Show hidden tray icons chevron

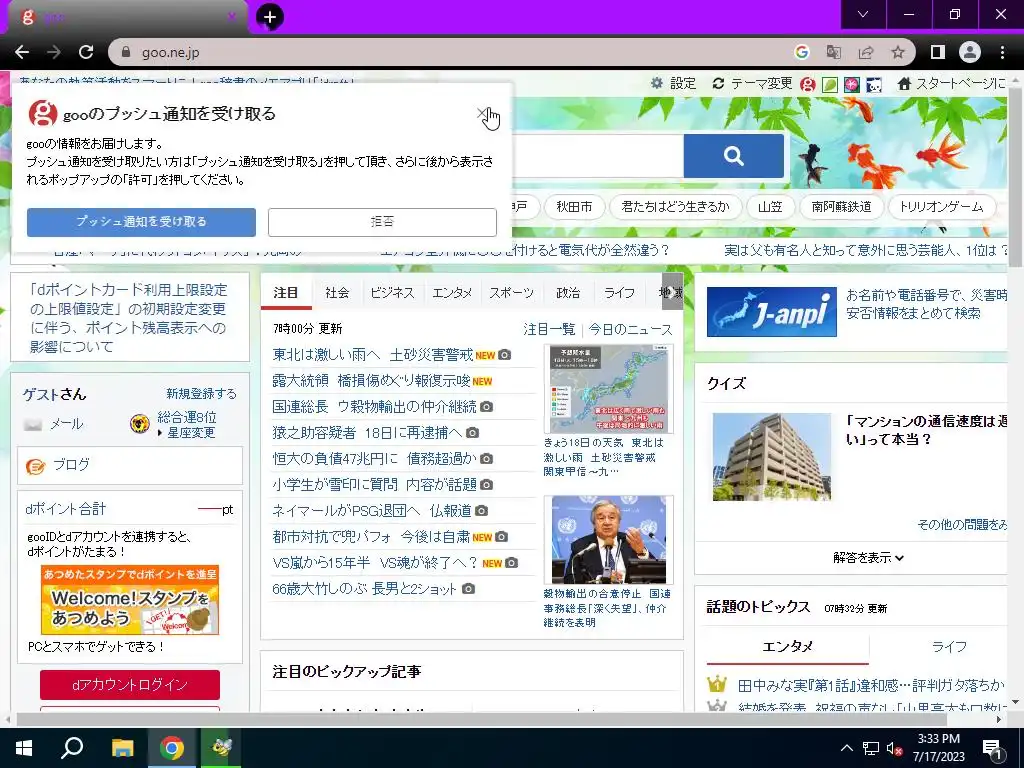pyautogui.click(x=846, y=748)
